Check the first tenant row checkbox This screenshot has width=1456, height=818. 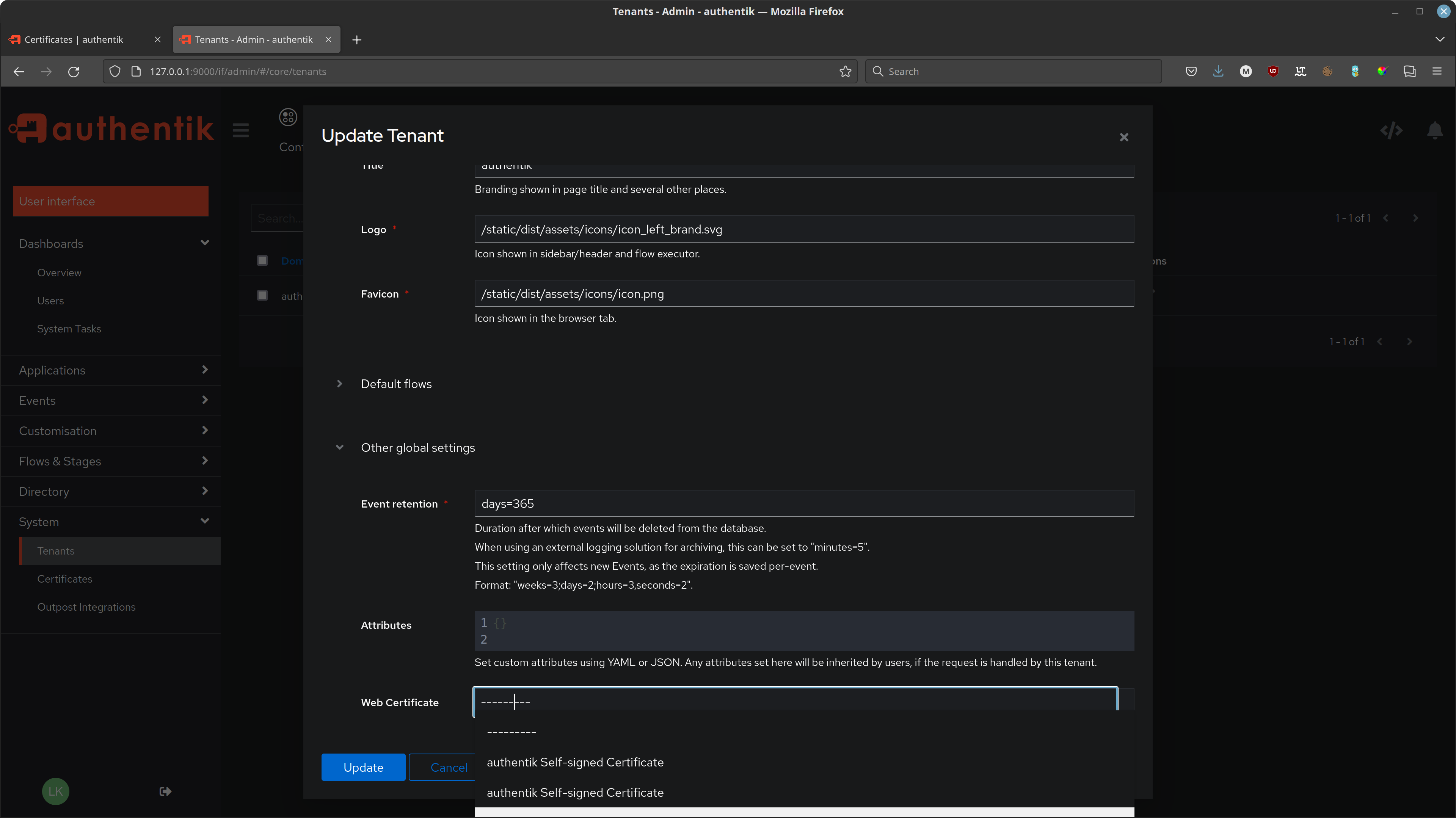(x=262, y=260)
